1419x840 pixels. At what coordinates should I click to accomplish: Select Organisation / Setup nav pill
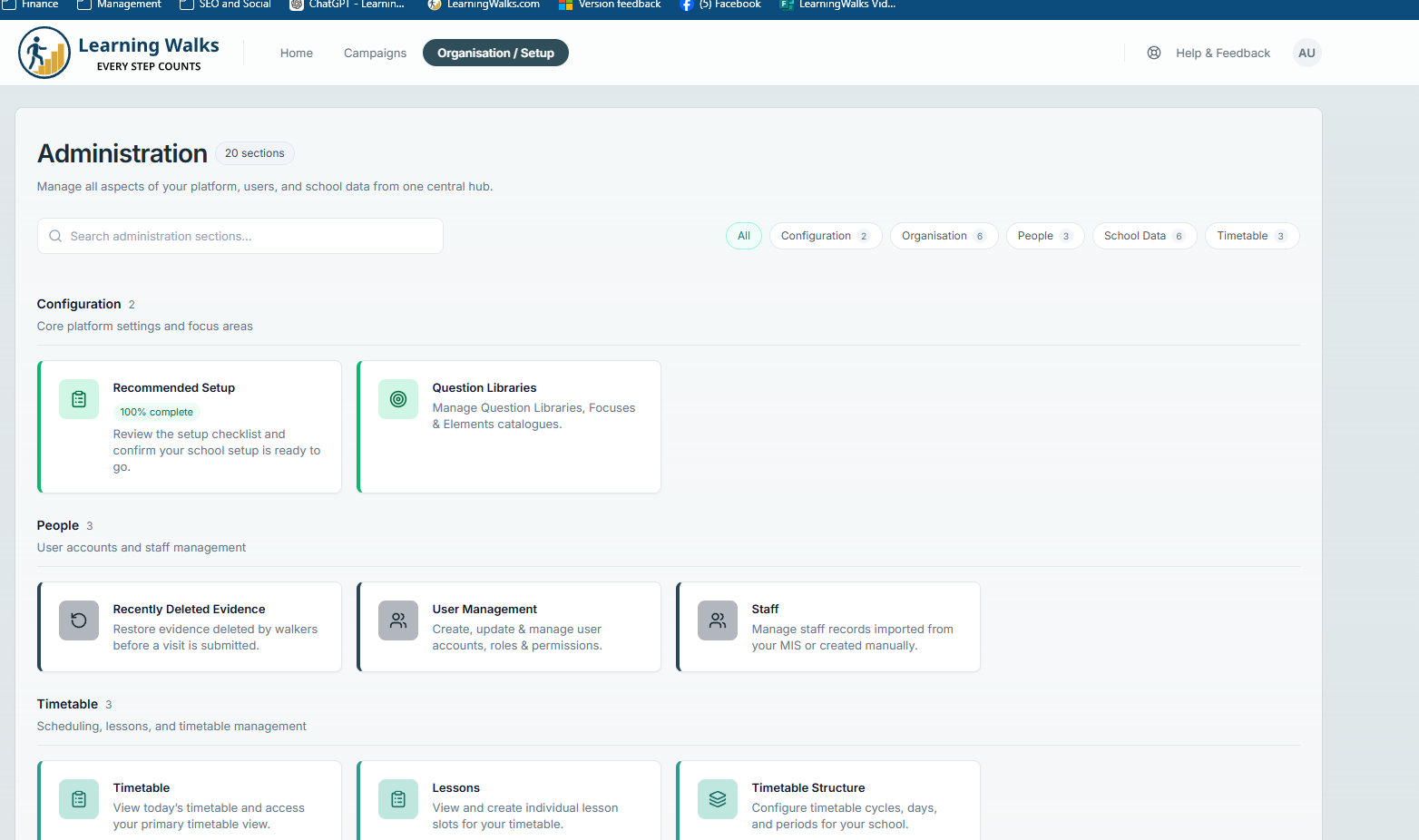[x=495, y=53]
